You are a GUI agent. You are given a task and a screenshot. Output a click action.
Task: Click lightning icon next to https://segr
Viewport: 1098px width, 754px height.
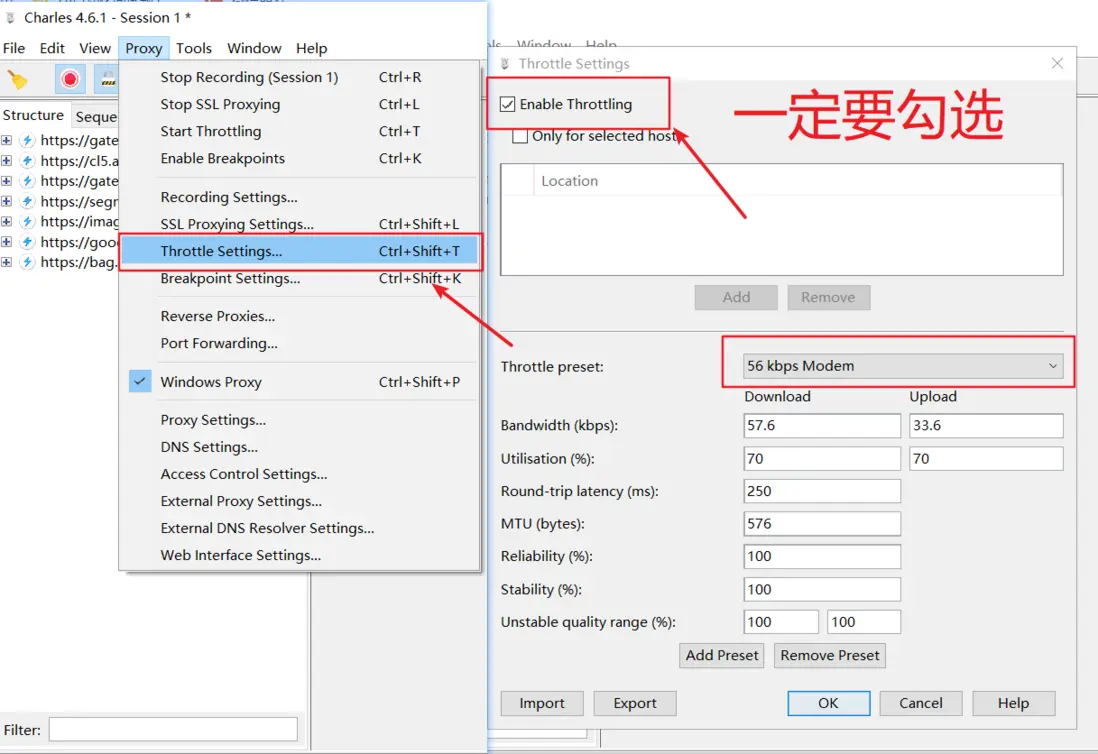27,202
